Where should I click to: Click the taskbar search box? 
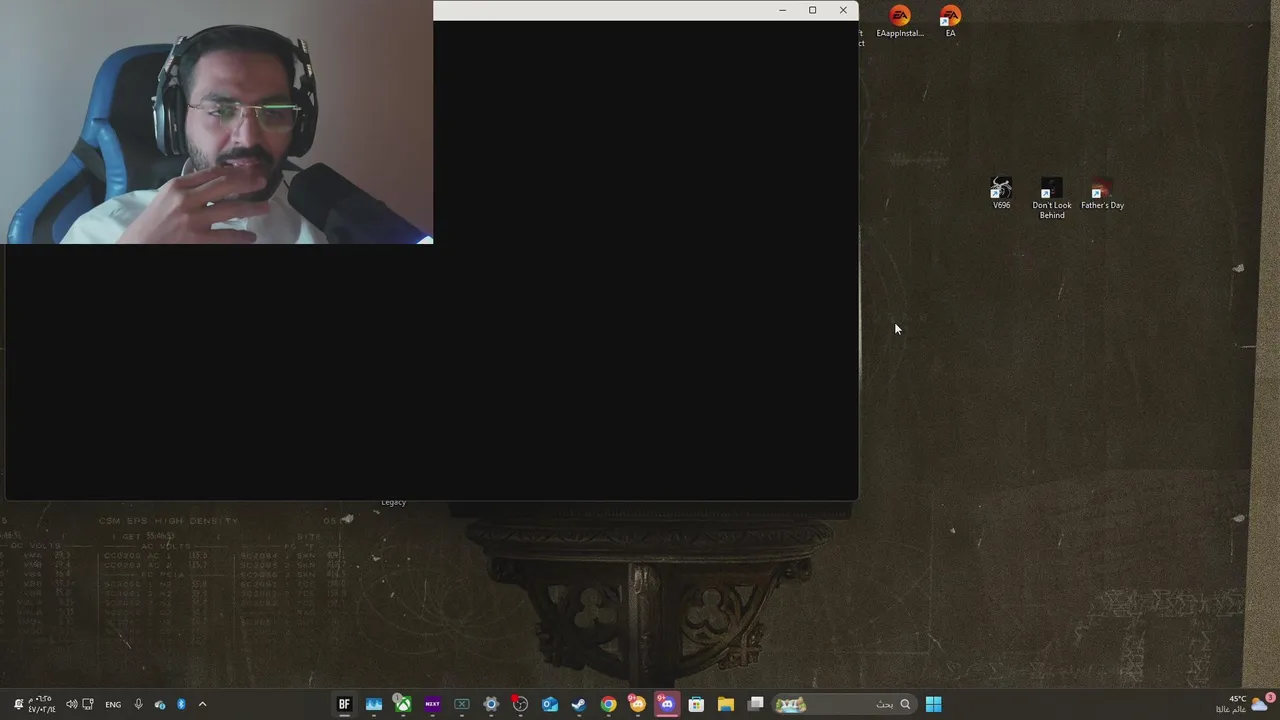[845, 704]
